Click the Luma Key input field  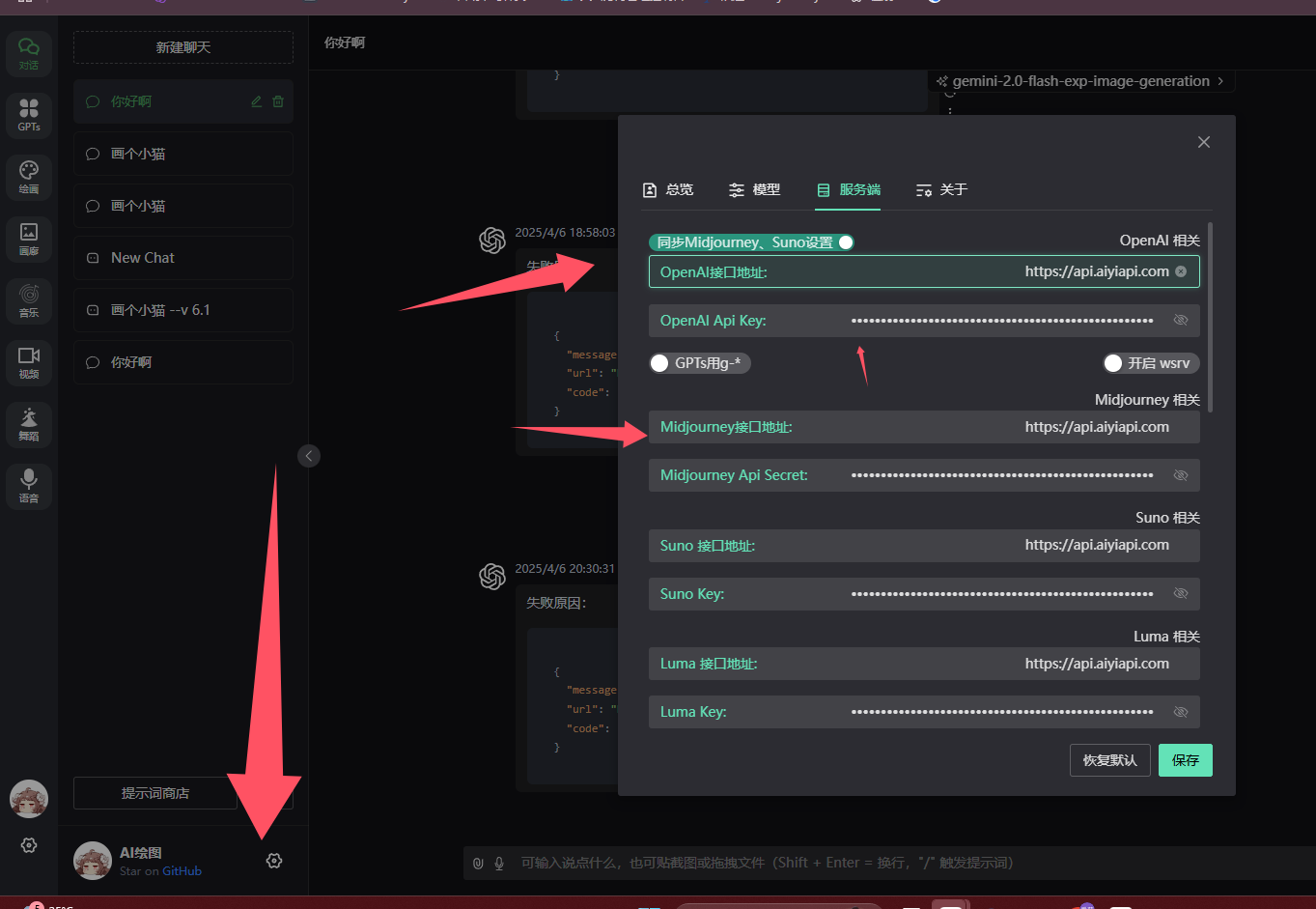pyautogui.click(x=924, y=712)
